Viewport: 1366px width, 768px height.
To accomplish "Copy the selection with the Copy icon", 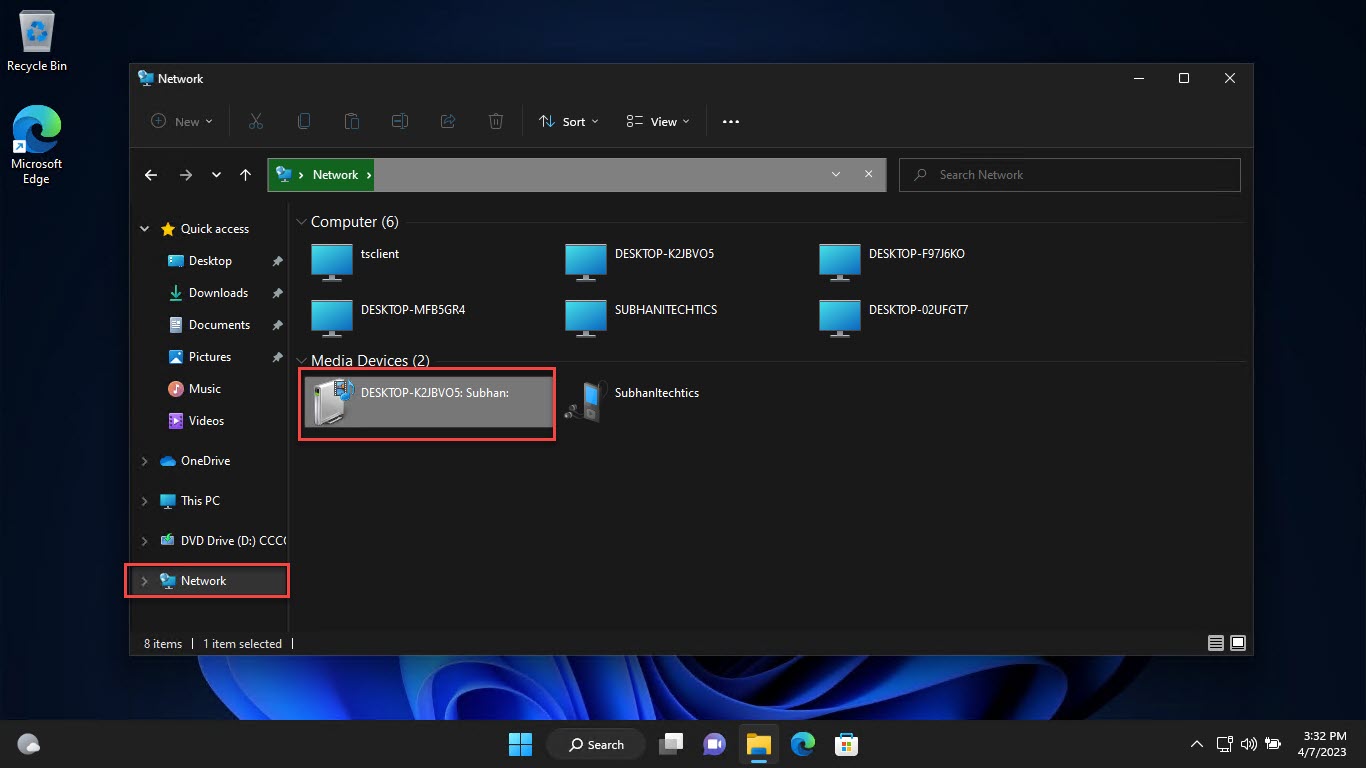I will point(304,121).
